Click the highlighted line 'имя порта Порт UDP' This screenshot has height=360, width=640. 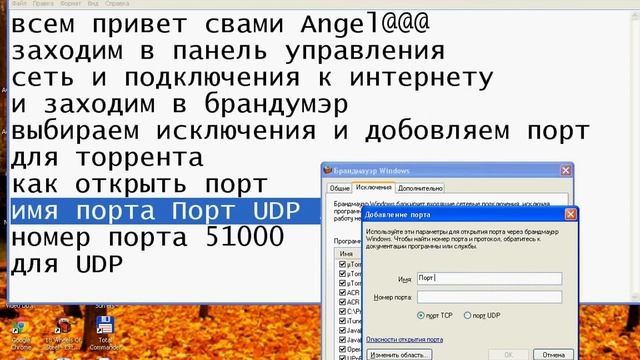(156, 211)
